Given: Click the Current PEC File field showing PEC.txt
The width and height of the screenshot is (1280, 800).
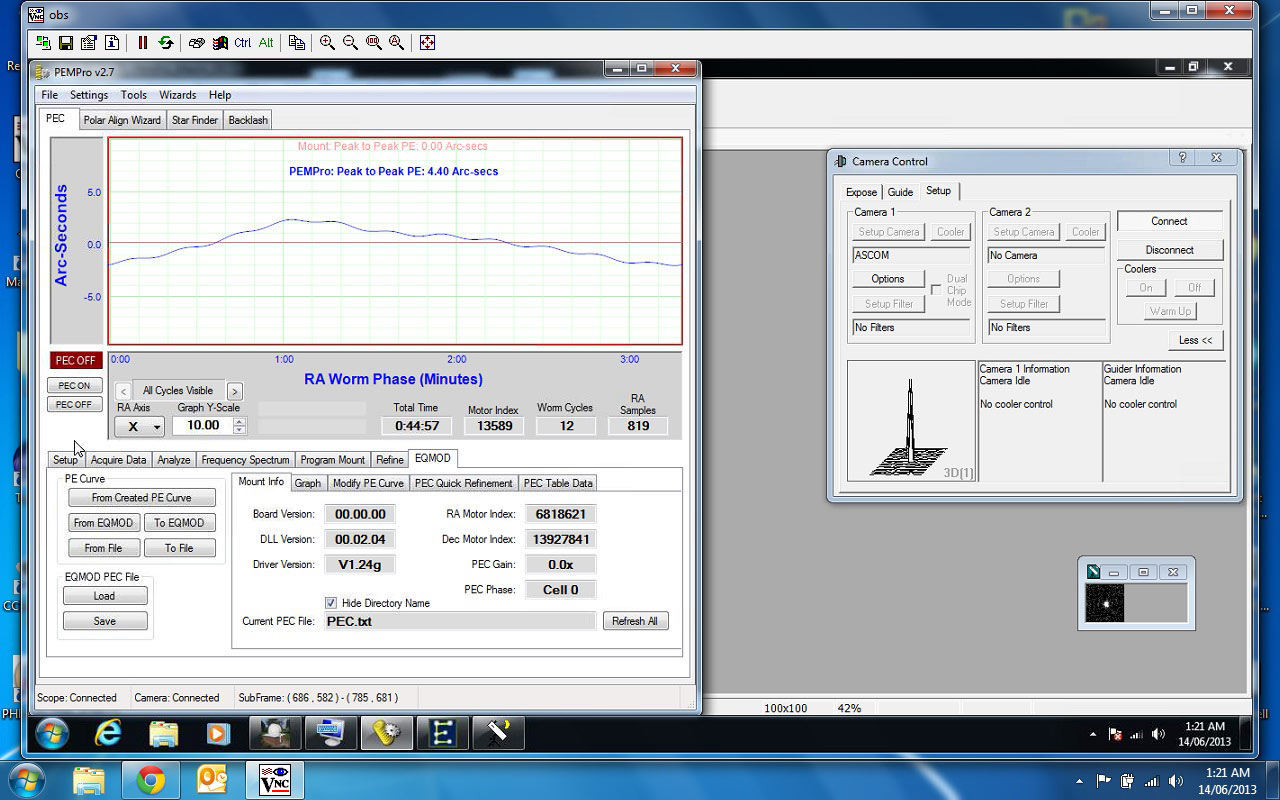Looking at the screenshot, I should click(460, 621).
